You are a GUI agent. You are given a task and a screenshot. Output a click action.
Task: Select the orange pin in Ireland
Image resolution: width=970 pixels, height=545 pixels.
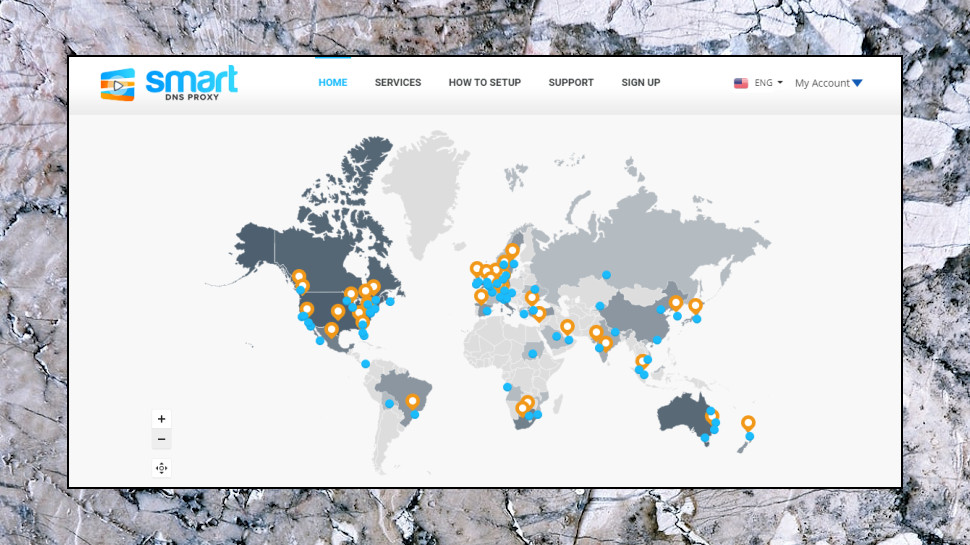[476, 269]
